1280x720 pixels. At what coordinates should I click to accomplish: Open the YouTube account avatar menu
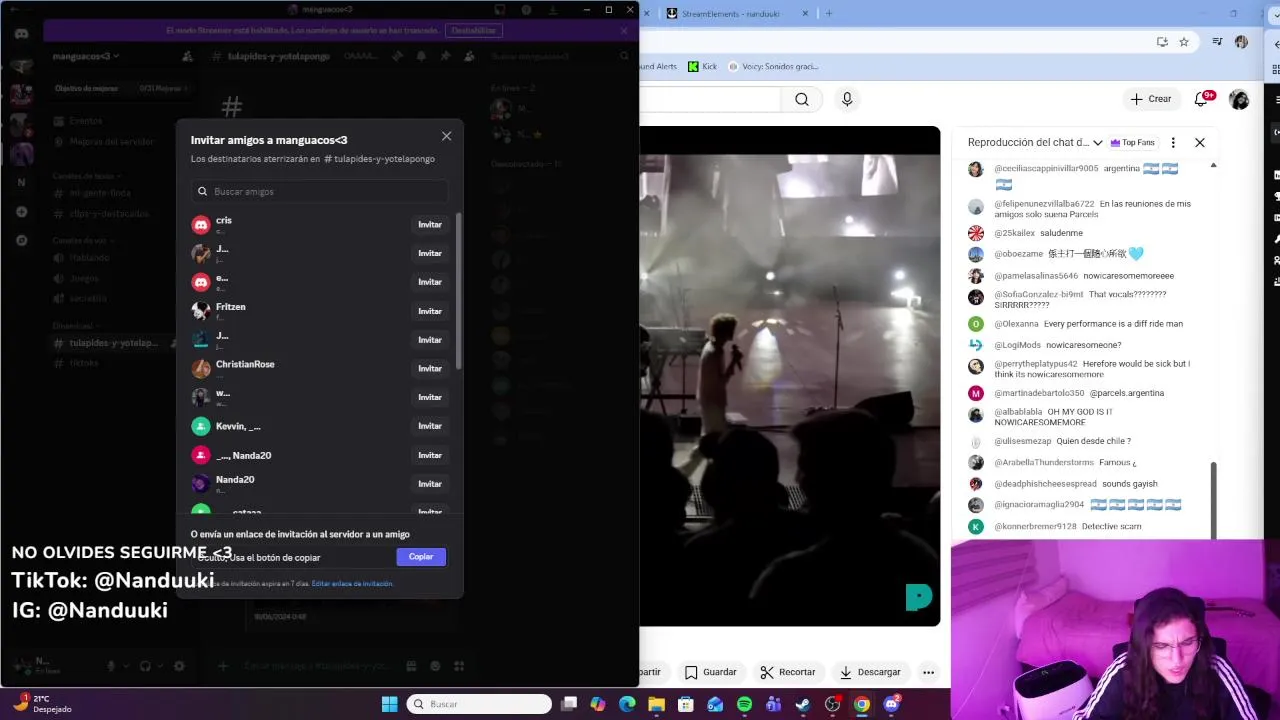[x=1239, y=99]
